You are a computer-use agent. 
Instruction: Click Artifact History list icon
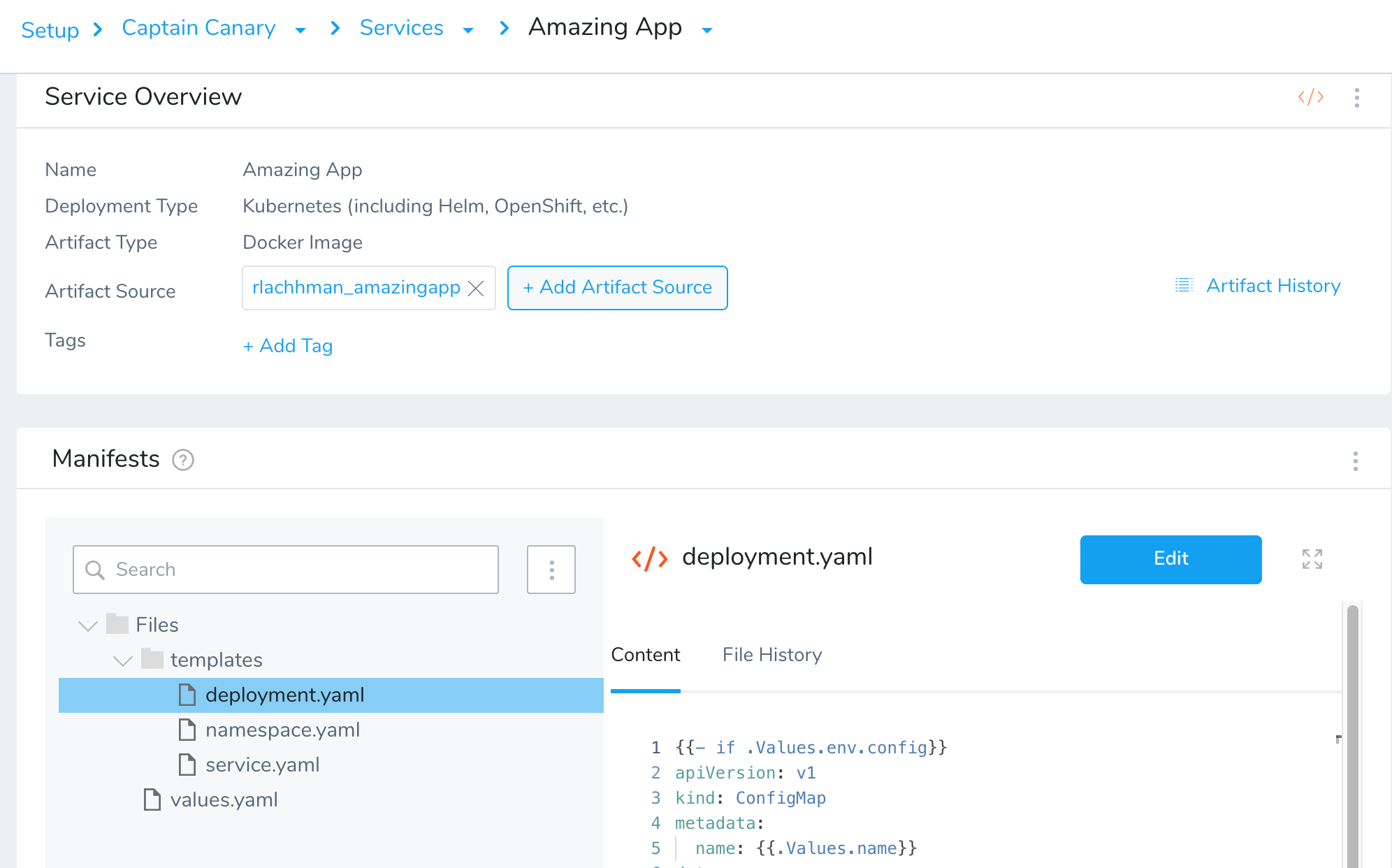pyautogui.click(x=1184, y=285)
